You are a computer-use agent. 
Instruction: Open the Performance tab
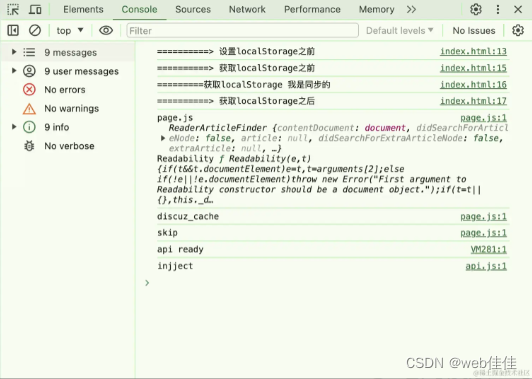(x=312, y=9)
